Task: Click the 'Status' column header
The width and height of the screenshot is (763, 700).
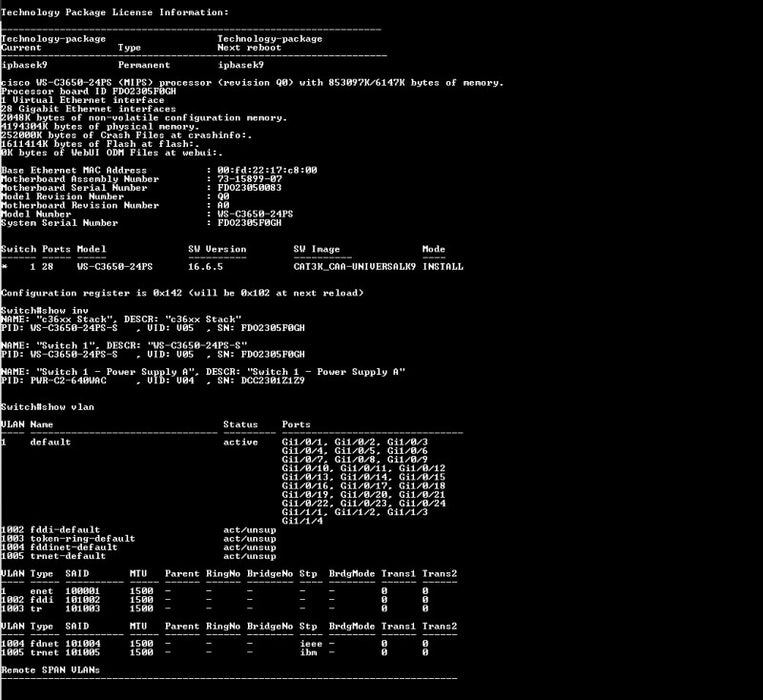Action: (x=241, y=425)
